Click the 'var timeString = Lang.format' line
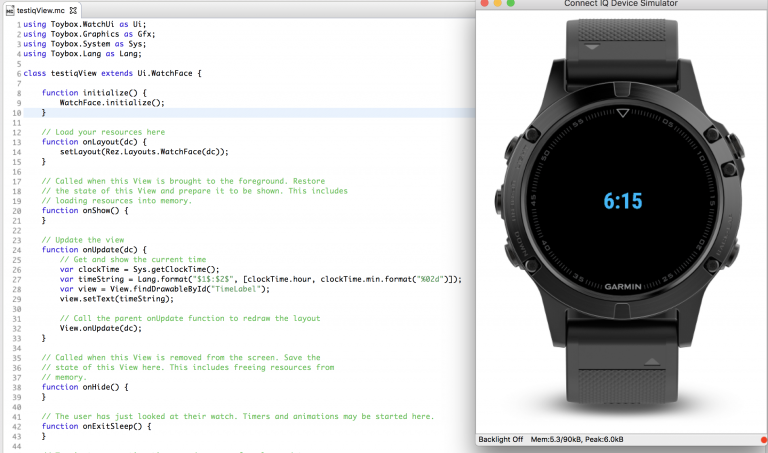This screenshot has width=768, height=453. pos(261,279)
